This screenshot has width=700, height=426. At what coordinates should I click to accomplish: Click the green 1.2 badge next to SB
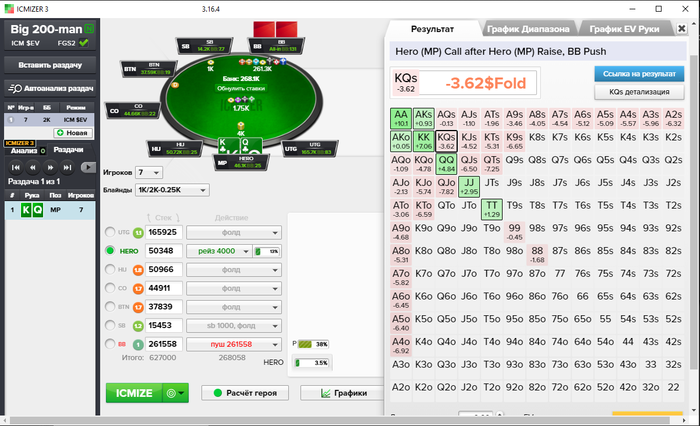pos(138,326)
